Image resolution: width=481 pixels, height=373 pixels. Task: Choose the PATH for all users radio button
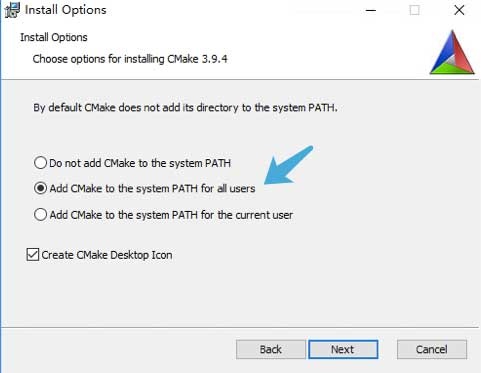pos(40,188)
